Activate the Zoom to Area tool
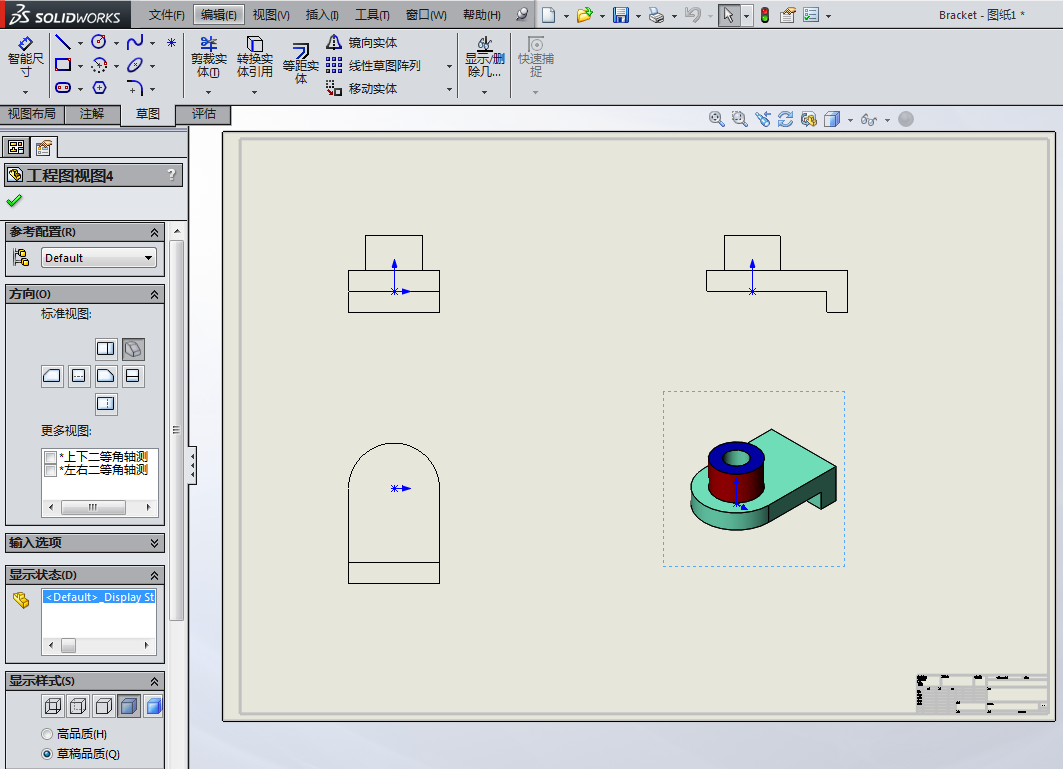Screen dimensions: 1063x769 (x=739, y=118)
